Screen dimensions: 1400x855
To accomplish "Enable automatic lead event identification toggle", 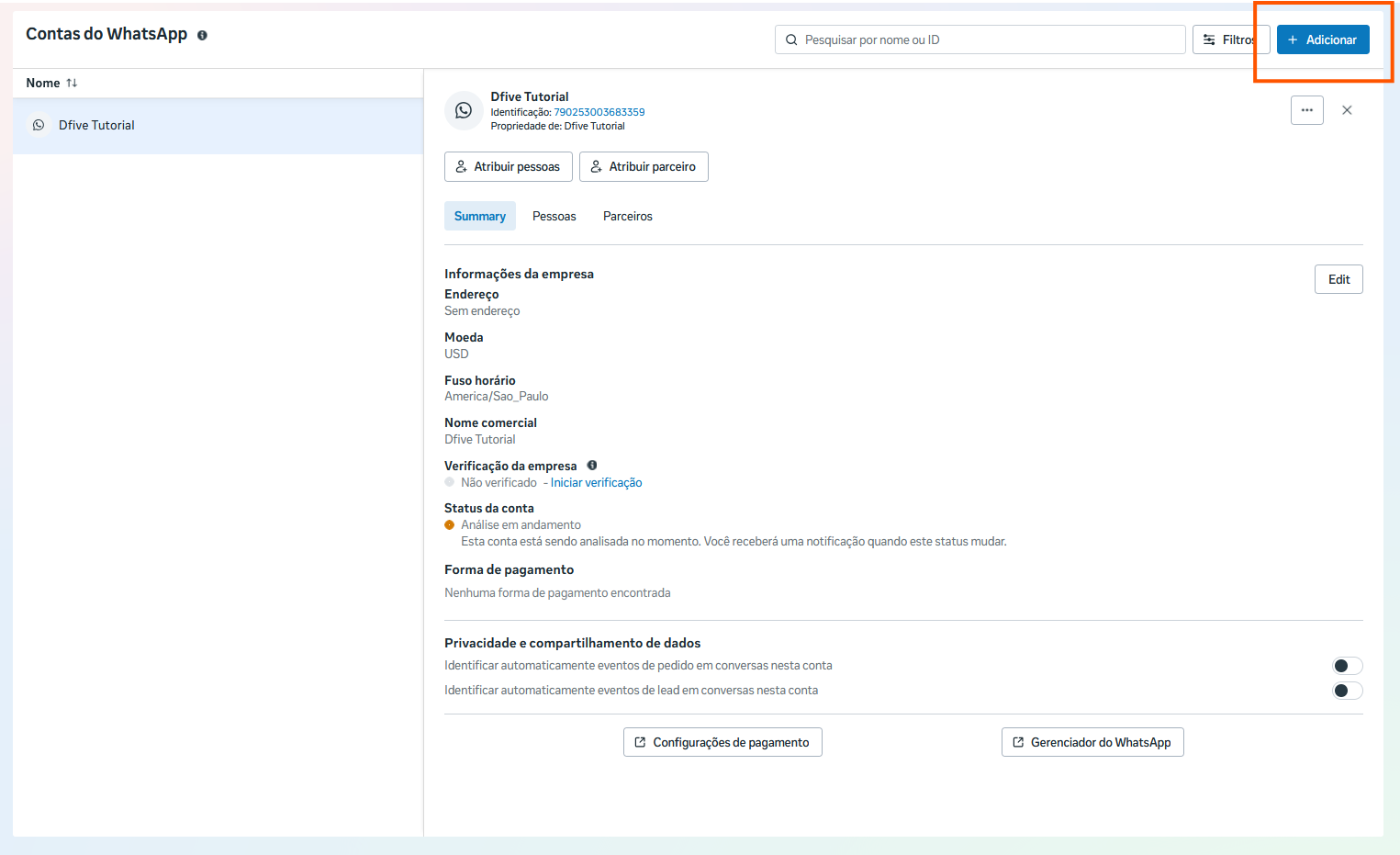I will 1346,690.
